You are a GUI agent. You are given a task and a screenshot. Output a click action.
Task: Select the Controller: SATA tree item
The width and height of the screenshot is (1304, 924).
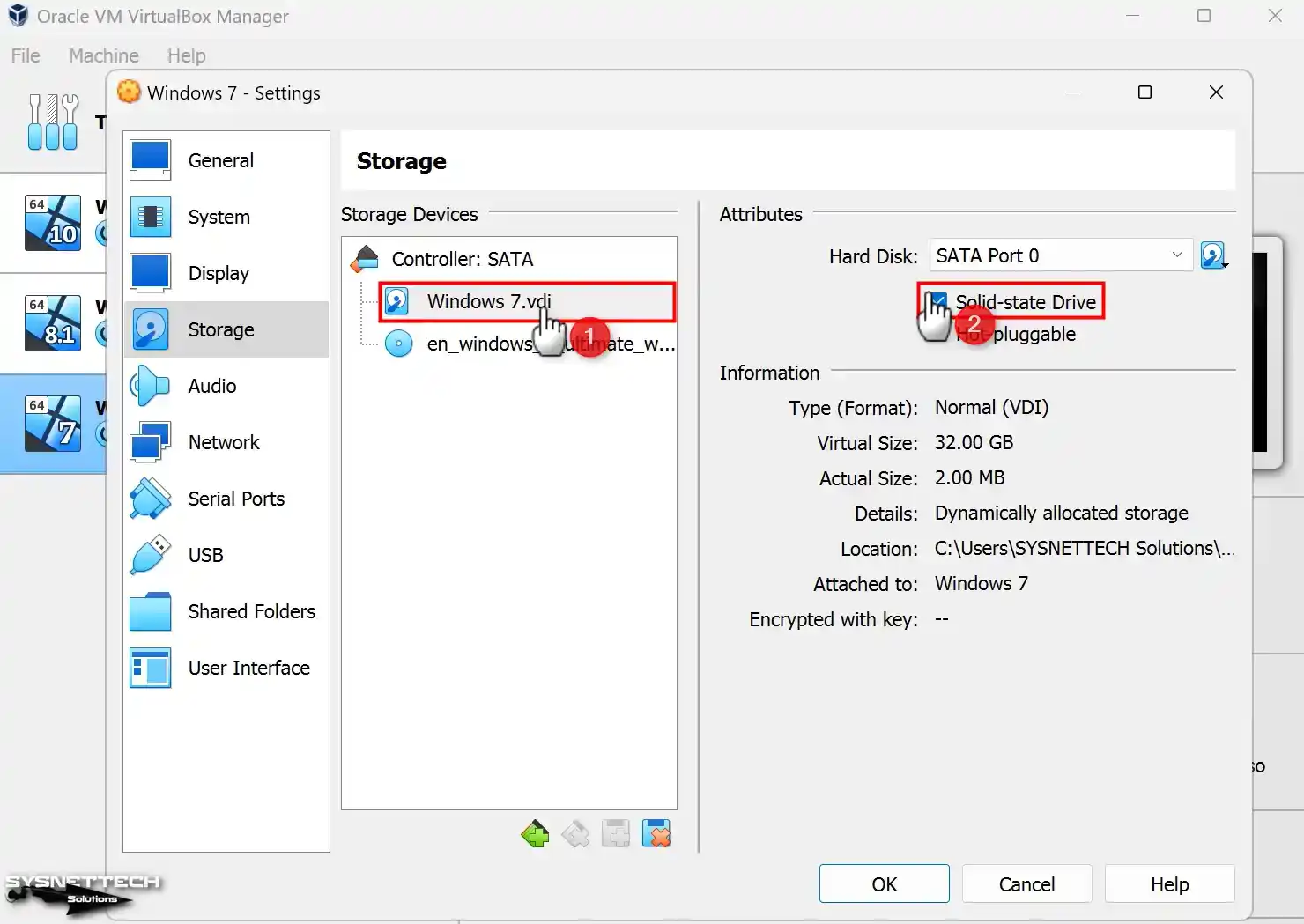tap(509, 259)
